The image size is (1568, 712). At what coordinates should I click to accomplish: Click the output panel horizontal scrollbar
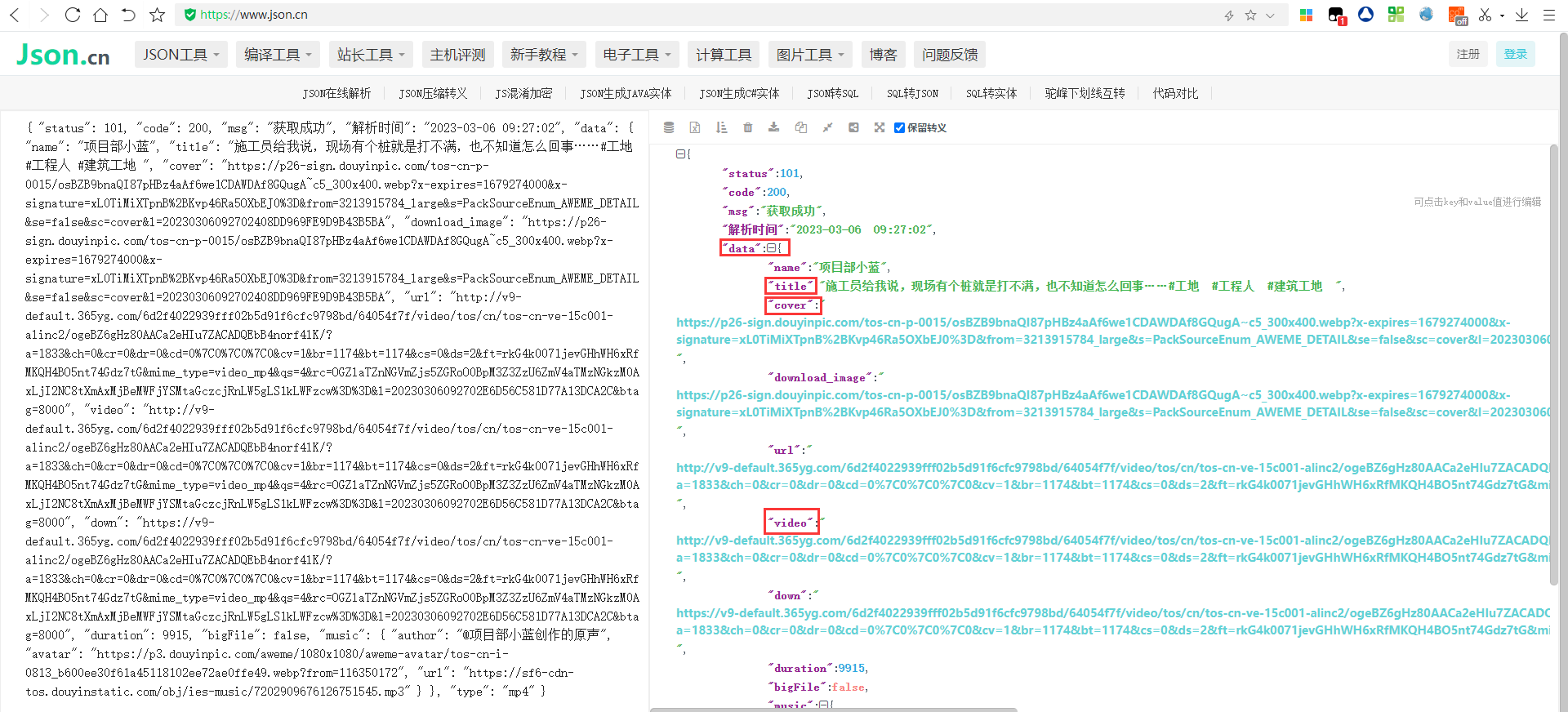[x=834, y=710]
